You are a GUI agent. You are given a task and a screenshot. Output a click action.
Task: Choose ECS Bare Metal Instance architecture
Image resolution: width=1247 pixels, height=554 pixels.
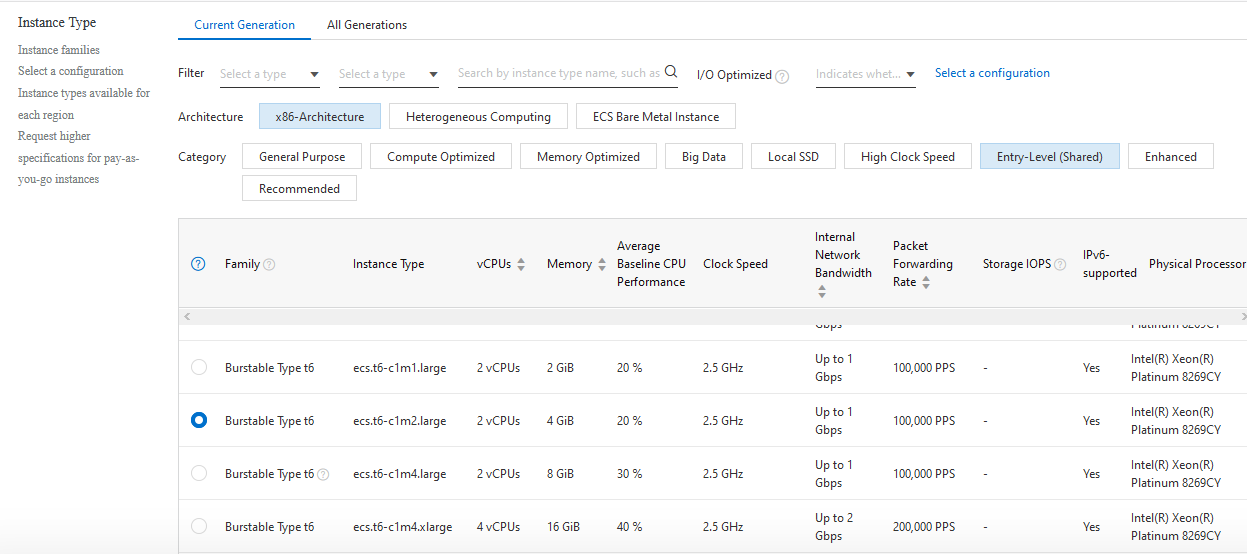point(656,117)
